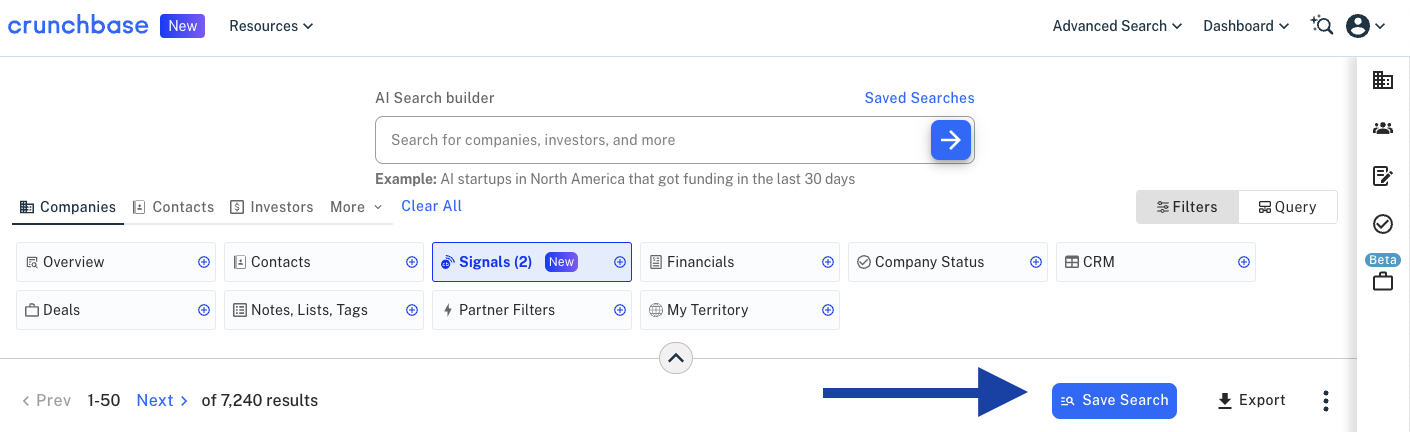Open the three-dot more options menu
This screenshot has width=1410, height=432.
tap(1326, 401)
